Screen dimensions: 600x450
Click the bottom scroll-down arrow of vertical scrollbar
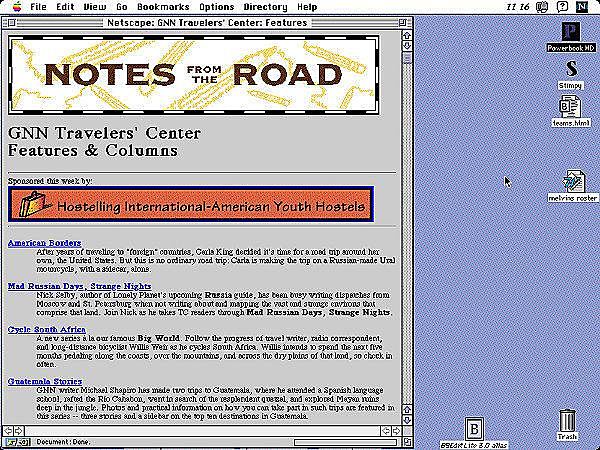point(407,420)
